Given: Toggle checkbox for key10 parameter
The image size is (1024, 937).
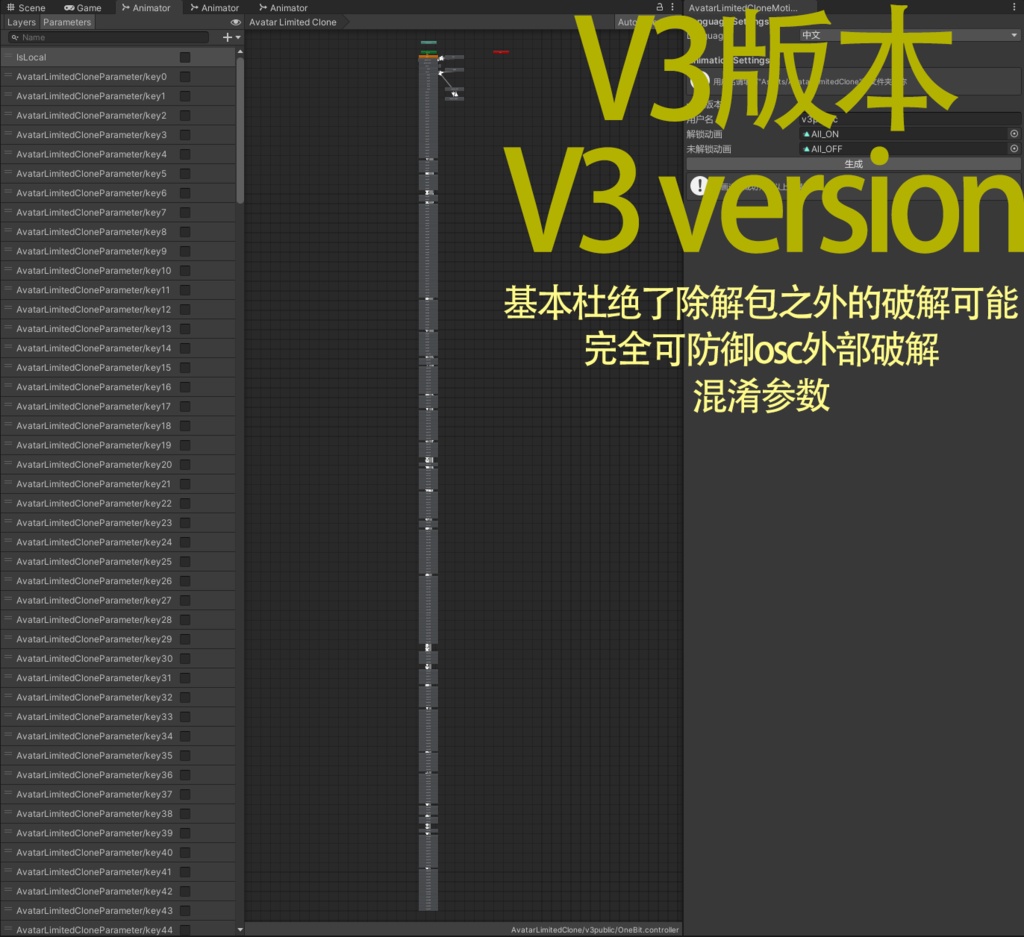Looking at the screenshot, I should tap(185, 271).
